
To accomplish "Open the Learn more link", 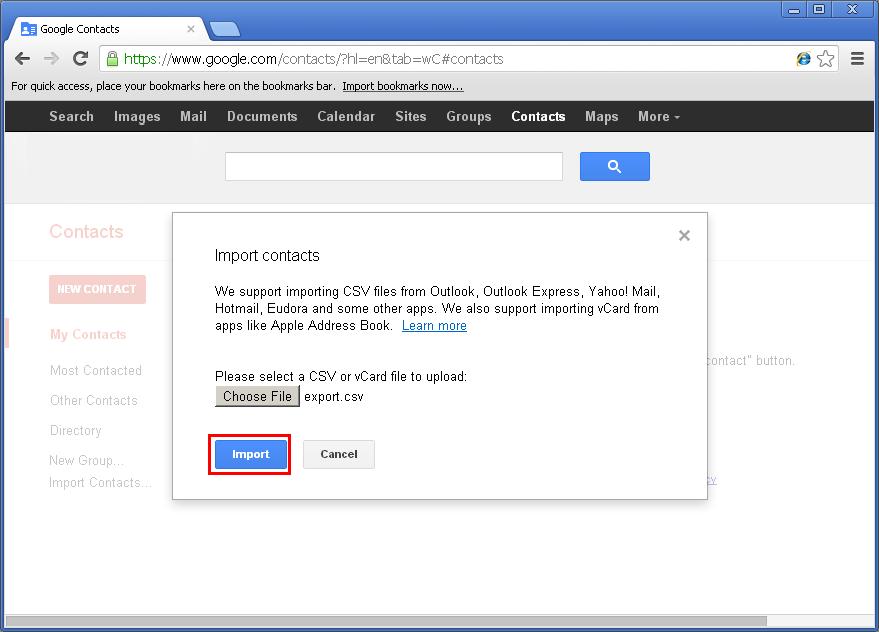I will 433,325.
